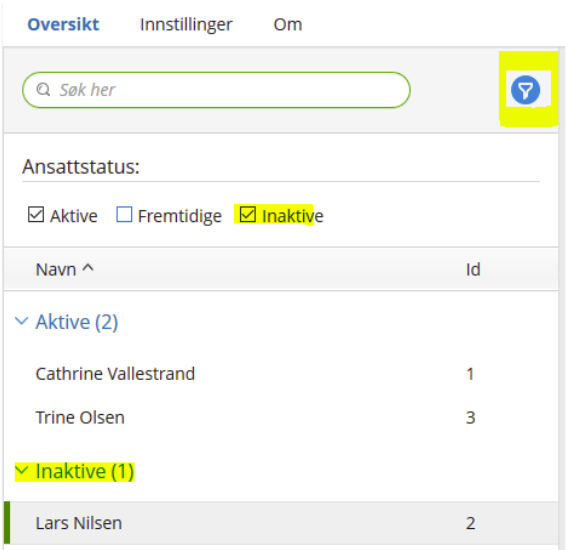Select employee Cathrine Vallestrand

[281, 374]
